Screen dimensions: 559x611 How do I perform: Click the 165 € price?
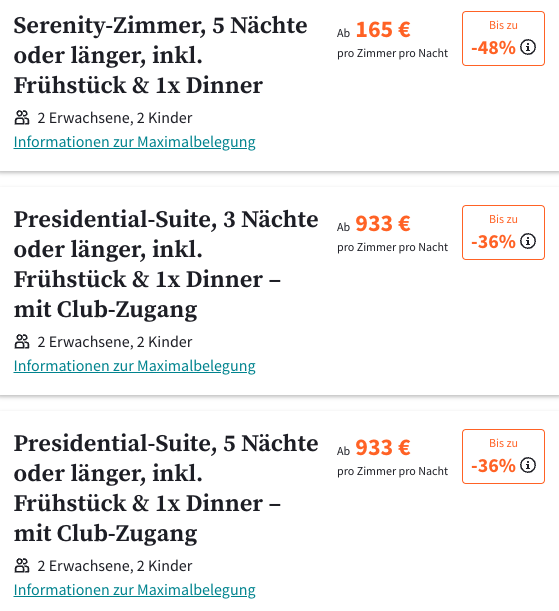point(383,30)
